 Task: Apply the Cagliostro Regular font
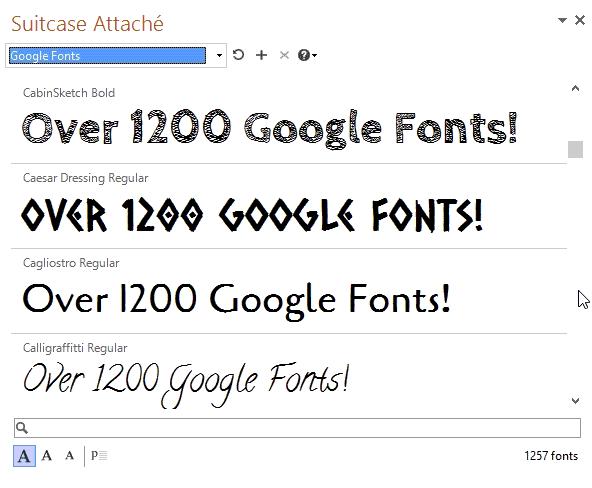pyautogui.click(x=289, y=291)
